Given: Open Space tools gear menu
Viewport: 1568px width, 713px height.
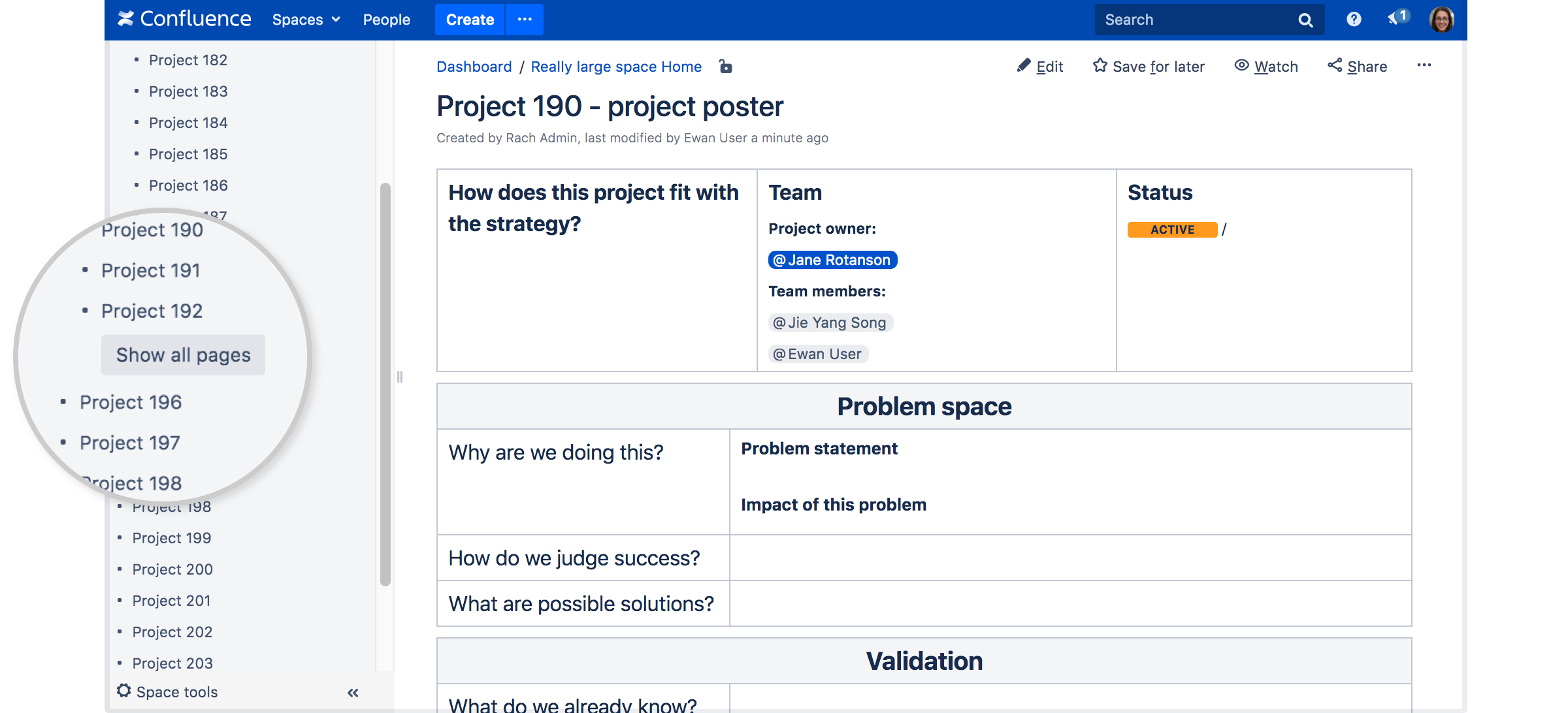Looking at the screenshot, I should coord(168,691).
